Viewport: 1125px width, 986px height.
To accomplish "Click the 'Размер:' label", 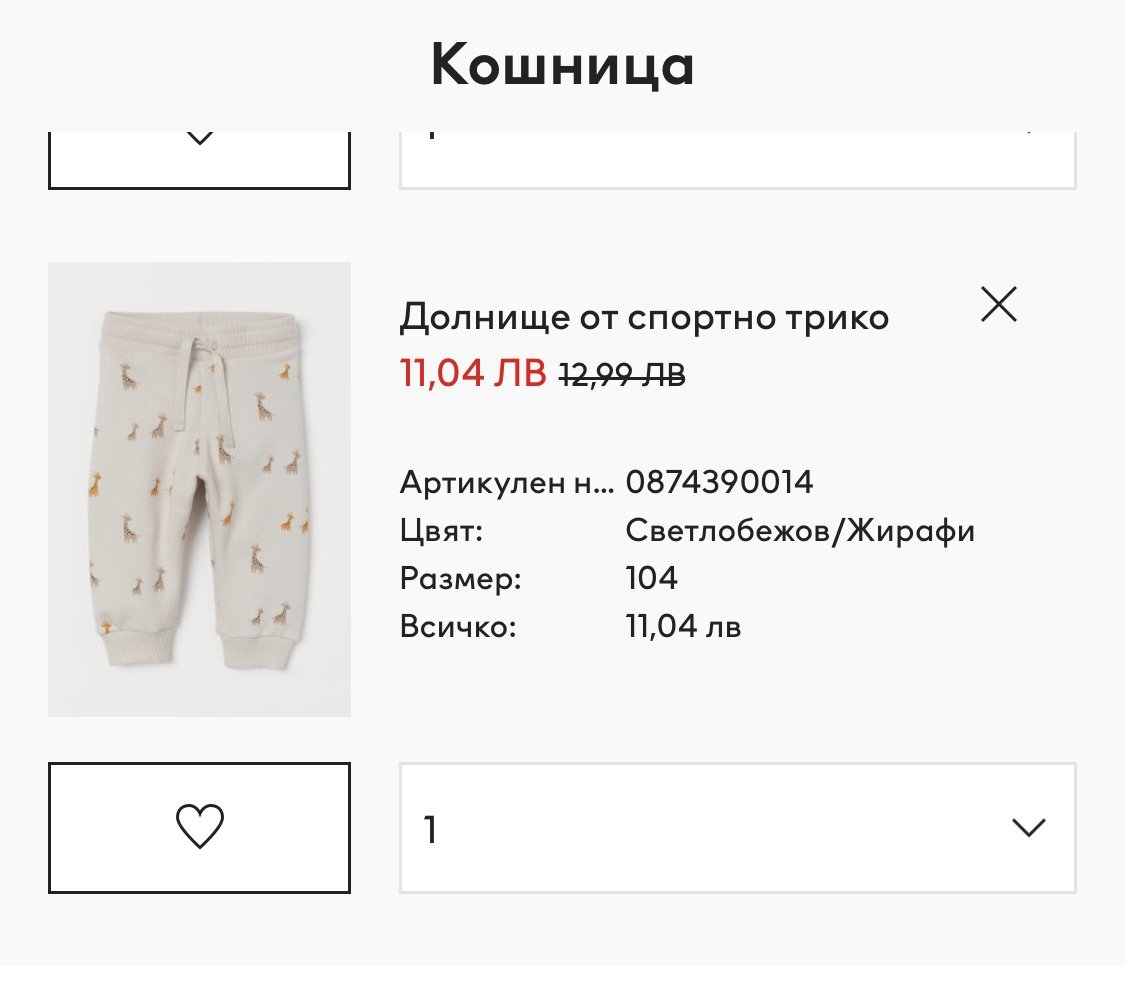I will (460, 578).
